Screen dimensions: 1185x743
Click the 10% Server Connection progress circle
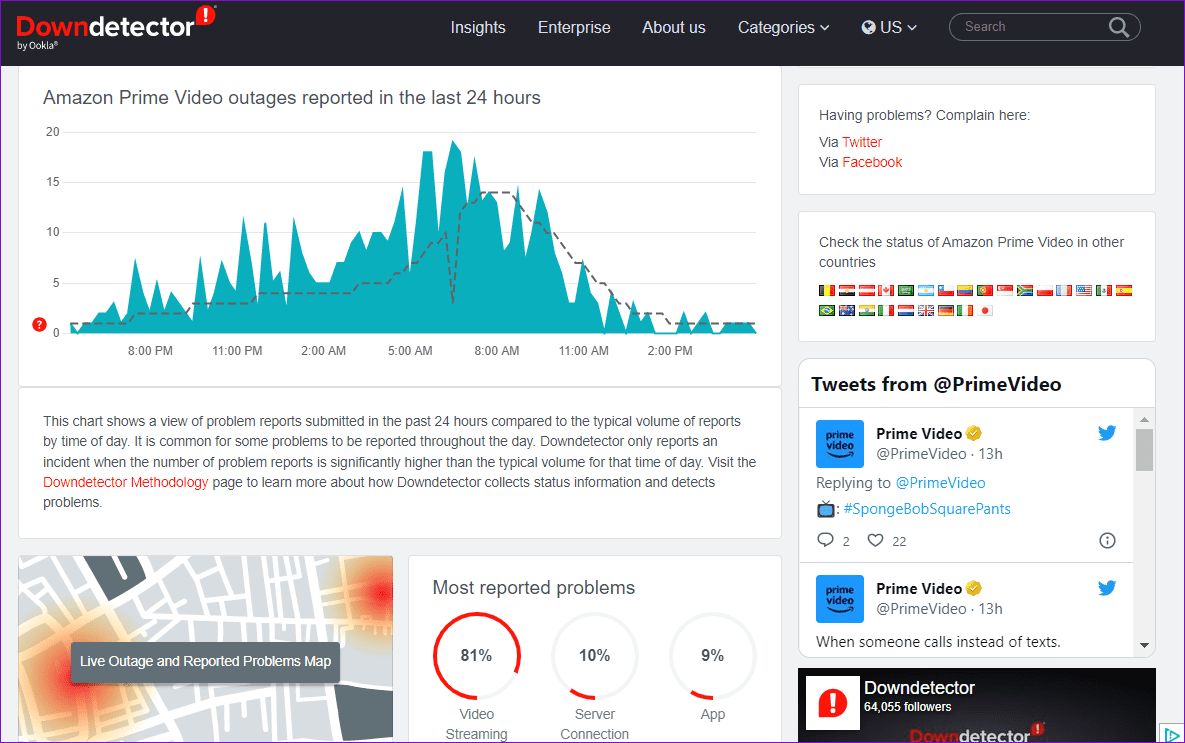(595, 655)
